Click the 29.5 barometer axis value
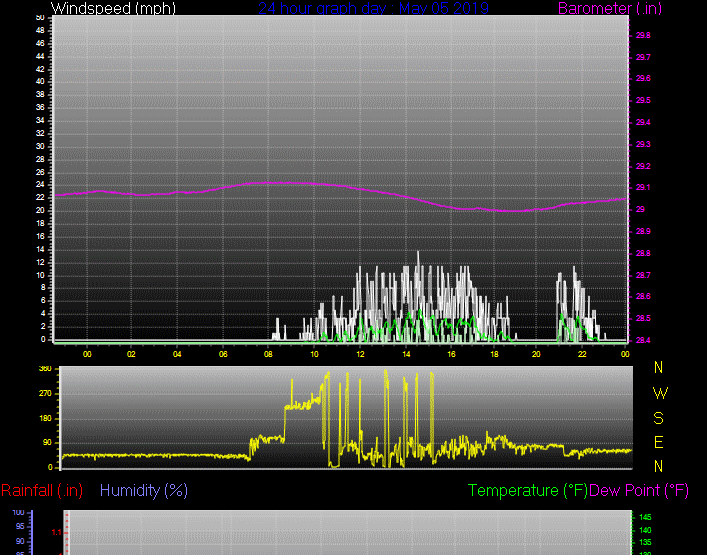707x555 pixels. tap(643, 100)
